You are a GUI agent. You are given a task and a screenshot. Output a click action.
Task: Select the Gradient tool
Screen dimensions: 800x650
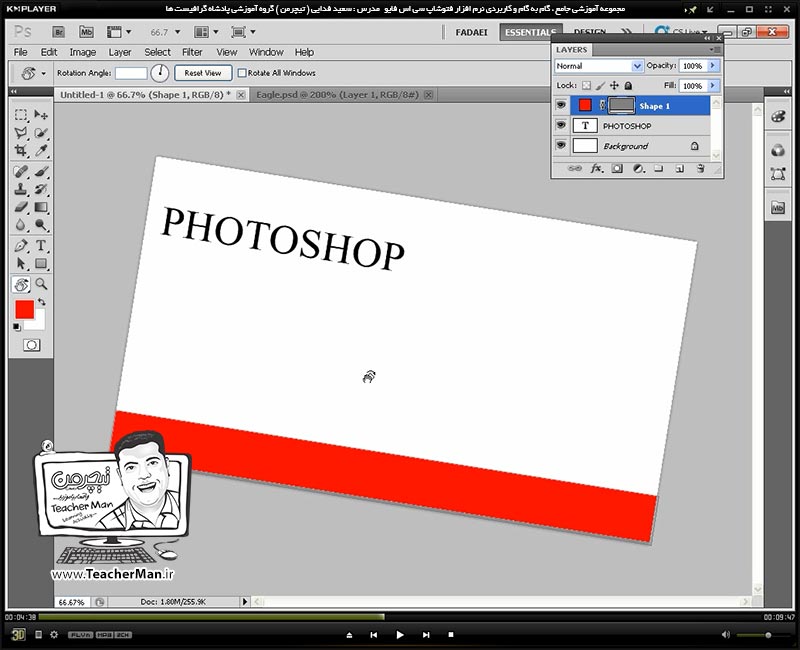pos(41,207)
